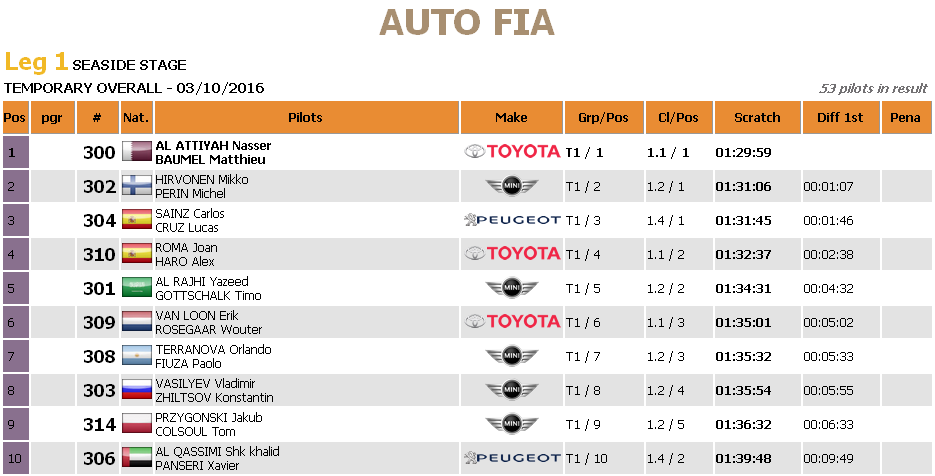Click the Mini logo for car 302

point(512,186)
